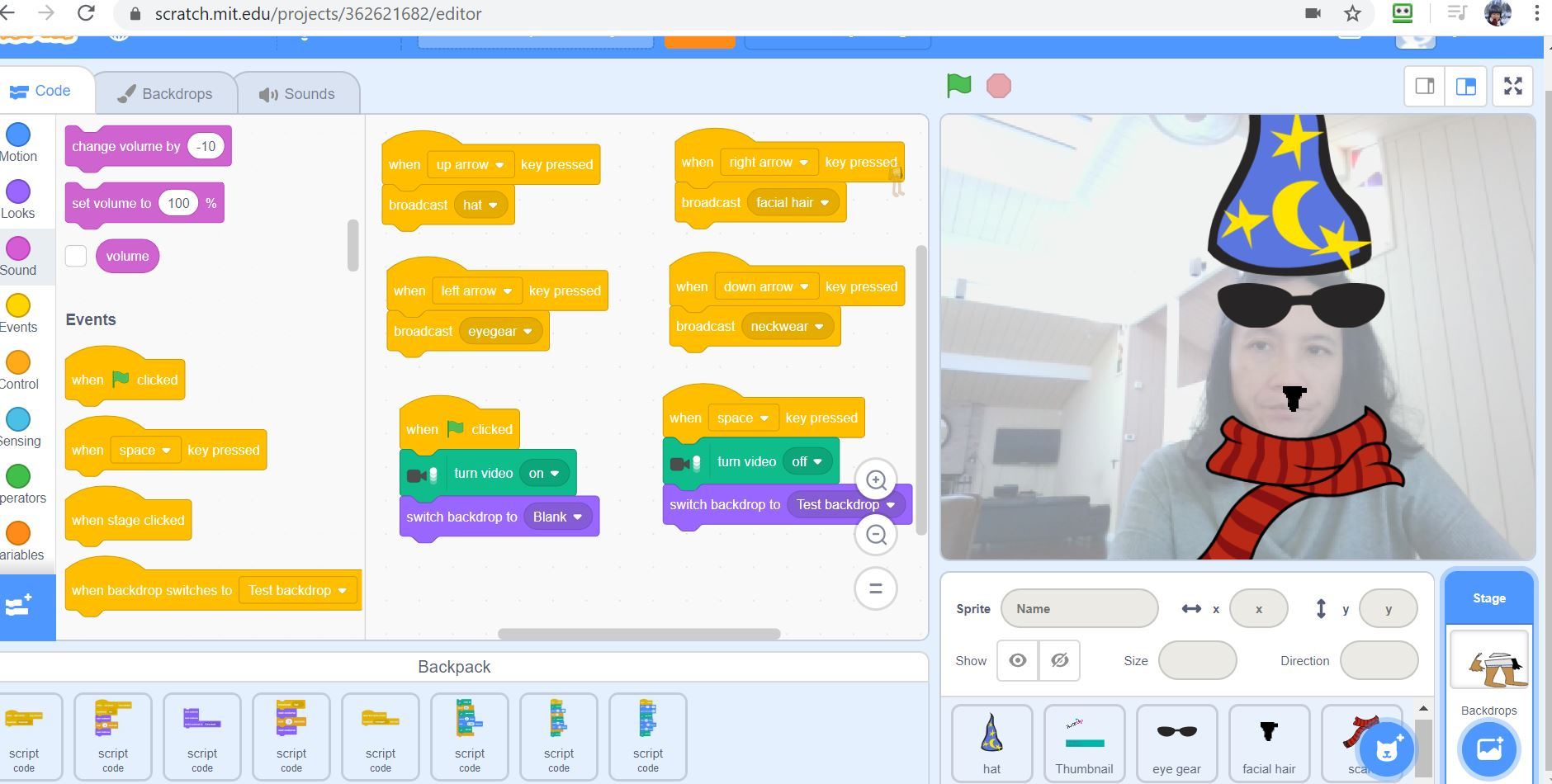Click the camera indicator in the address bar

(1313, 13)
